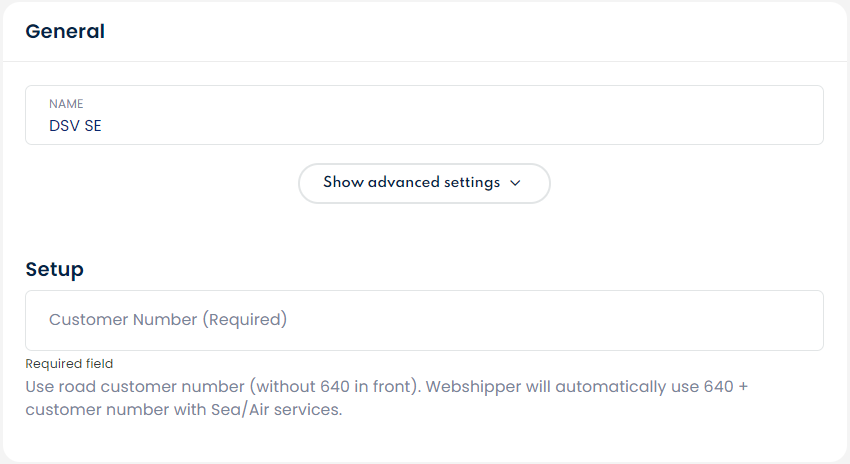Click the Show advanced settings button text
850x464 pixels.
click(x=411, y=182)
